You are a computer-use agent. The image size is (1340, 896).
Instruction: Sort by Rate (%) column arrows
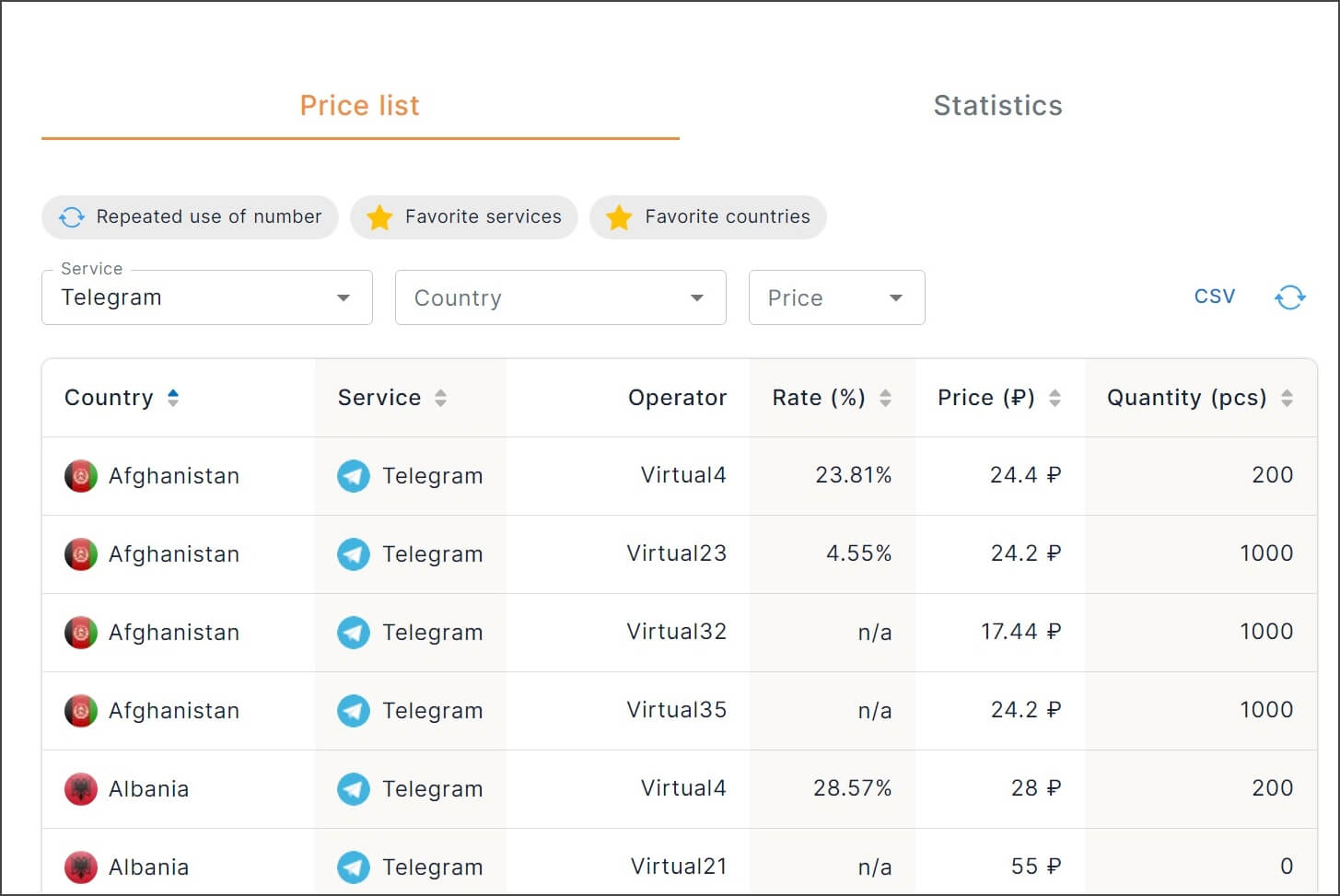885,398
